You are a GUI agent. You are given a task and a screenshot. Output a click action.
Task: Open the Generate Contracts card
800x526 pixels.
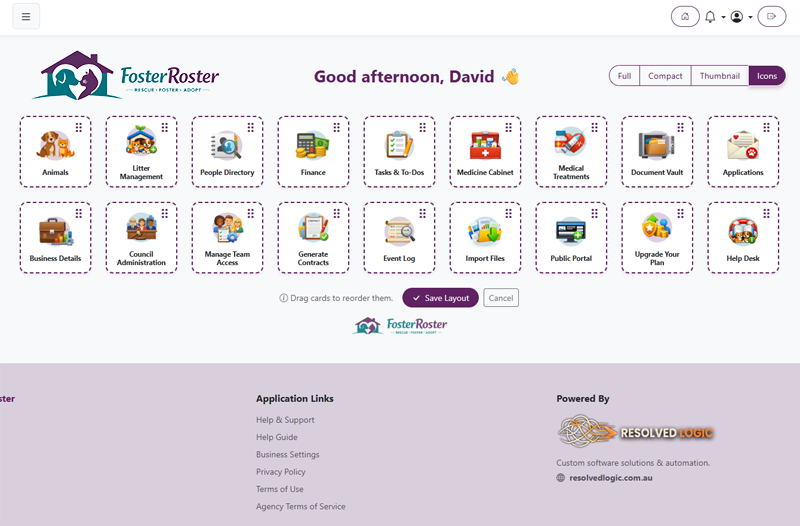[x=313, y=238]
